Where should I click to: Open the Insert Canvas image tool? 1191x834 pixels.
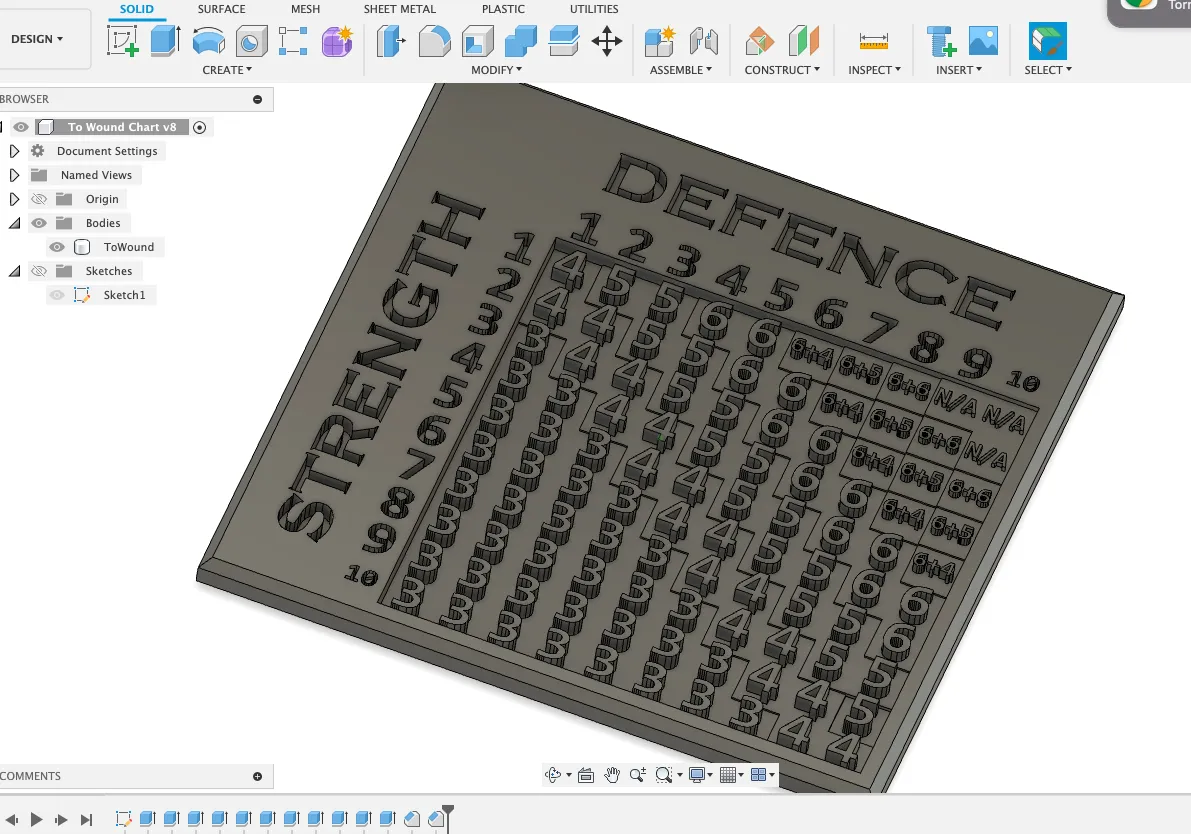pos(984,41)
